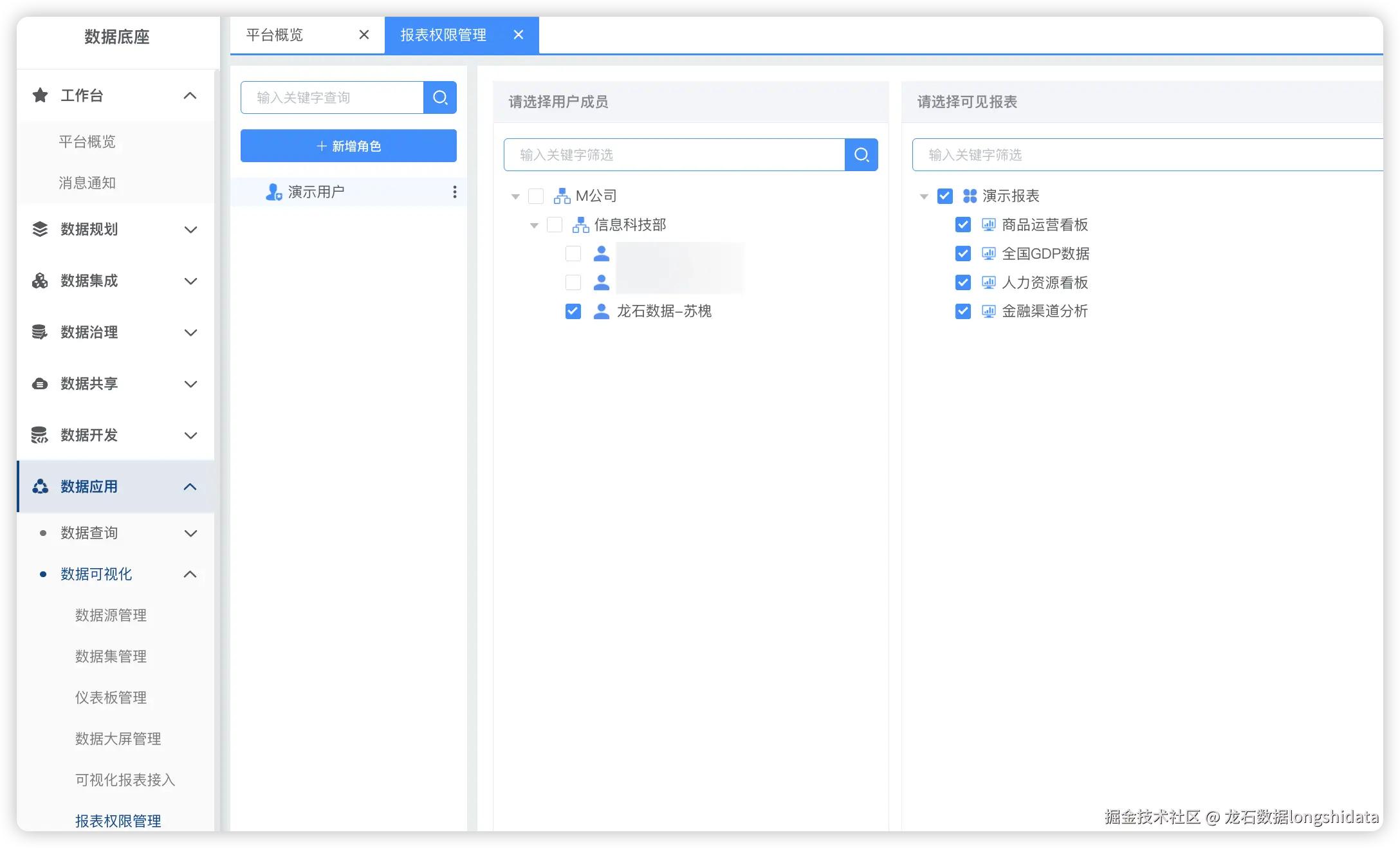The width and height of the screenshot is (1400, 848).
Task: Open the 消息通知 sidebar link
Action: coord(87,183)
